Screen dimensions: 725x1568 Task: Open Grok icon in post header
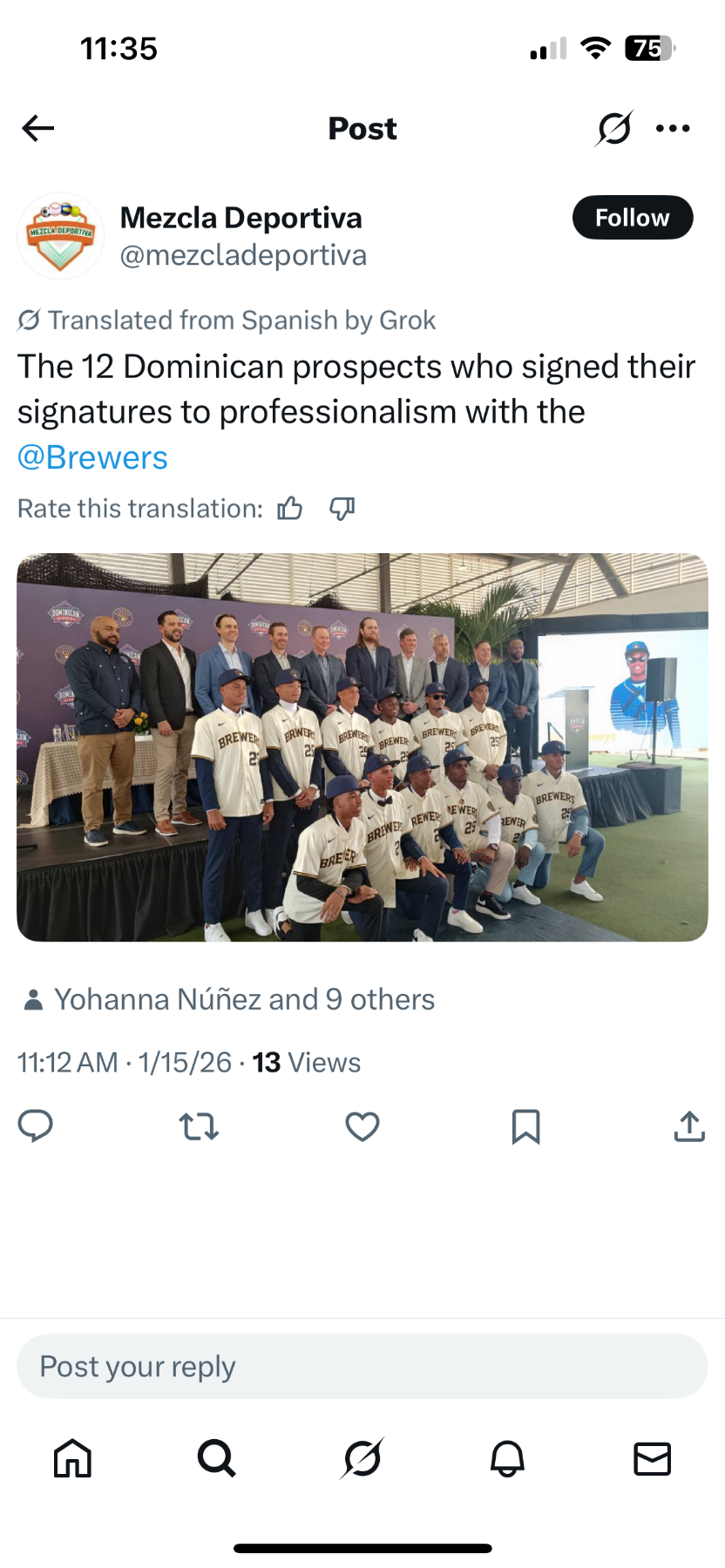tap(613, 129)
